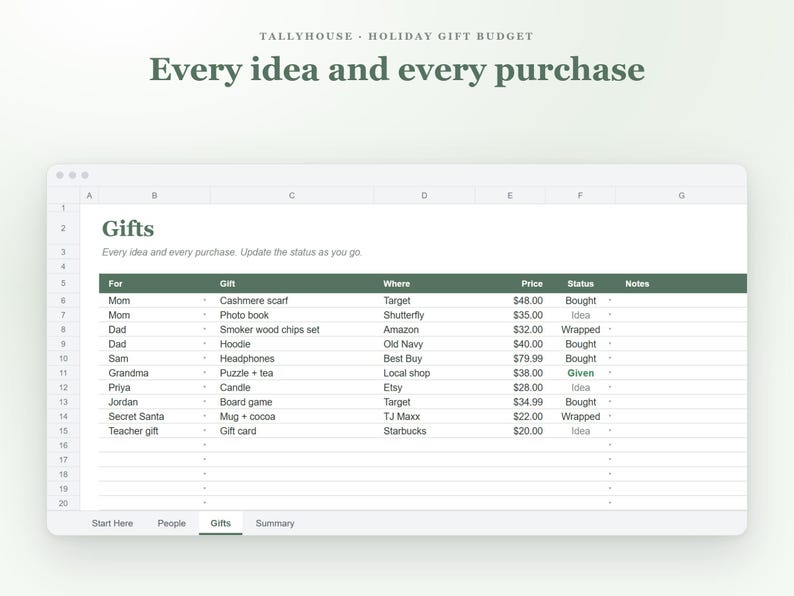Select the 'Photo book' cell
This screenshot has width=794, height=596.
[292, 315]
